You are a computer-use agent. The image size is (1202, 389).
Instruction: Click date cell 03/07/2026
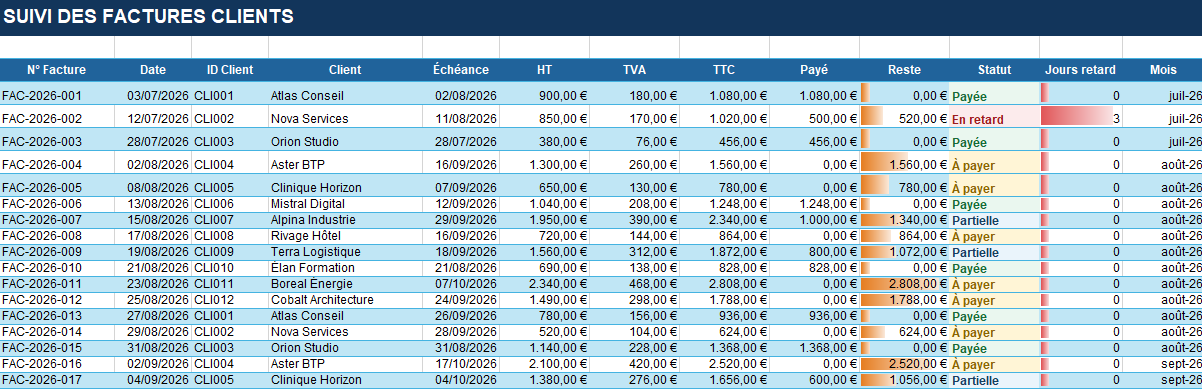[x=153, y=93]
